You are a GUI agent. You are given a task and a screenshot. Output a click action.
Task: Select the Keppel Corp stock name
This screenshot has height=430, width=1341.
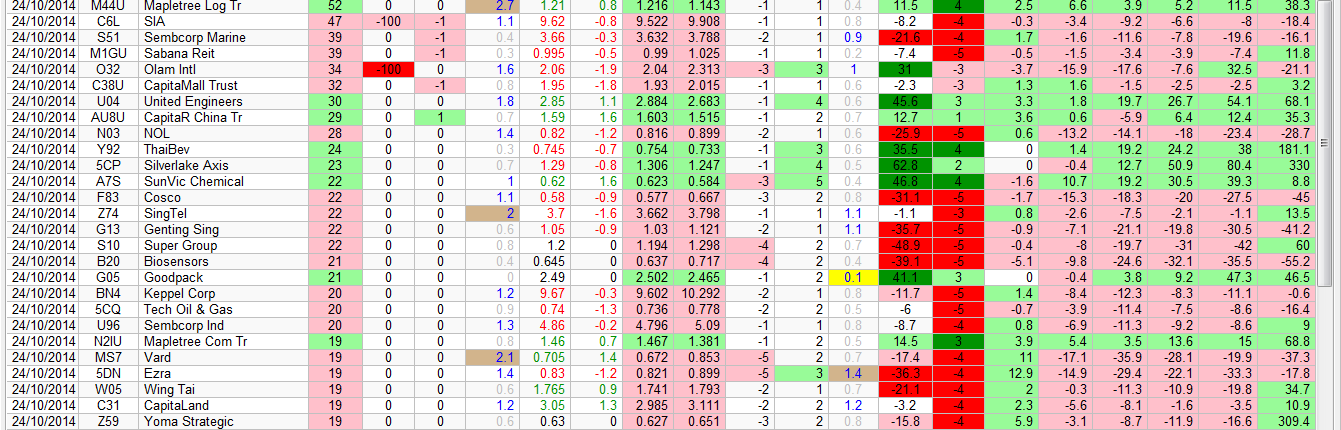click(x=179, y=293)
